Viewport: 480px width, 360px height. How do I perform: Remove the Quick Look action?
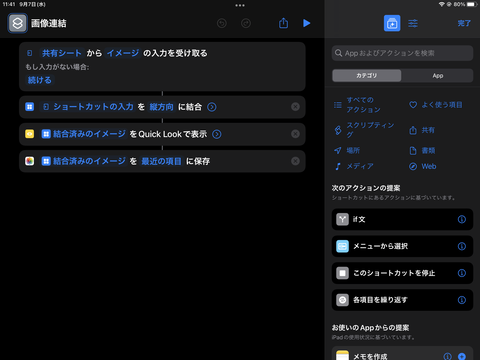[x=295, y=134]
